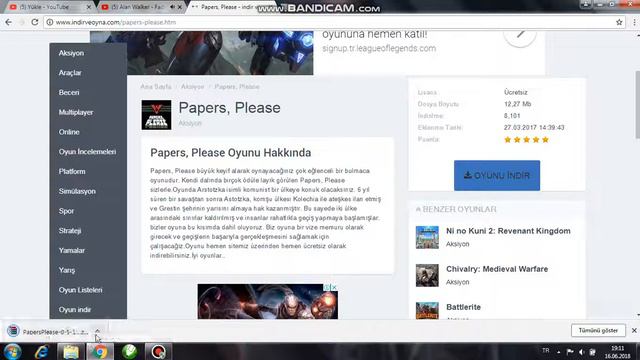The height and width of the screenshot is (360, 640).
Task: Open Simülasyon category in sidebar
Action: click(77, 191)
